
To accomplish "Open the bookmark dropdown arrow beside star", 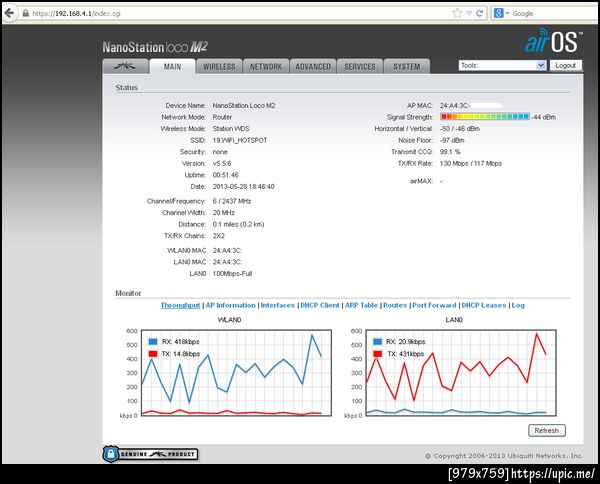I will 469,13.
